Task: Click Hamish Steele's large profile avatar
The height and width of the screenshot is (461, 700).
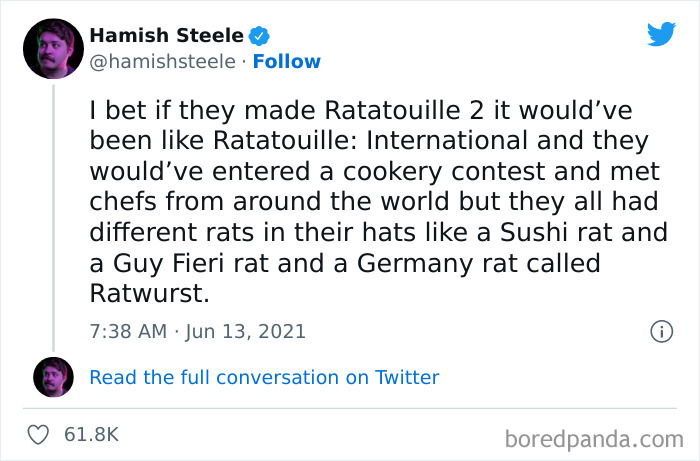Action: [52, 49]
